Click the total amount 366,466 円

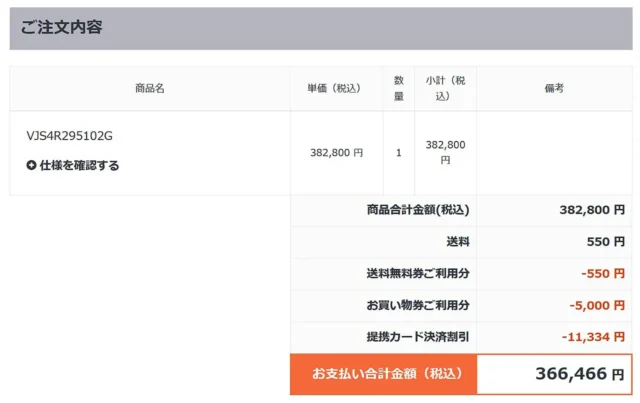579,375
